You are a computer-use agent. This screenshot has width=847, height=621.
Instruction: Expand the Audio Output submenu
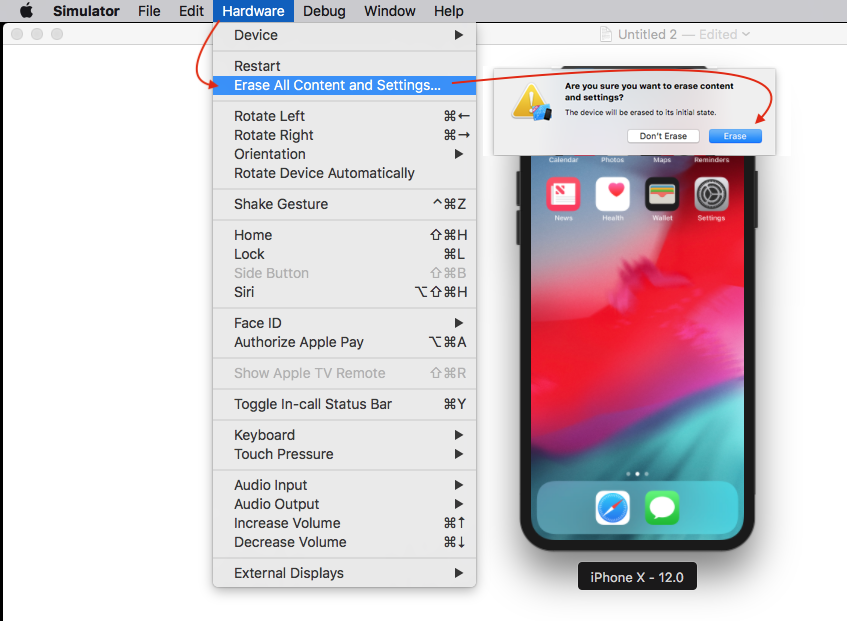[344, 504]
